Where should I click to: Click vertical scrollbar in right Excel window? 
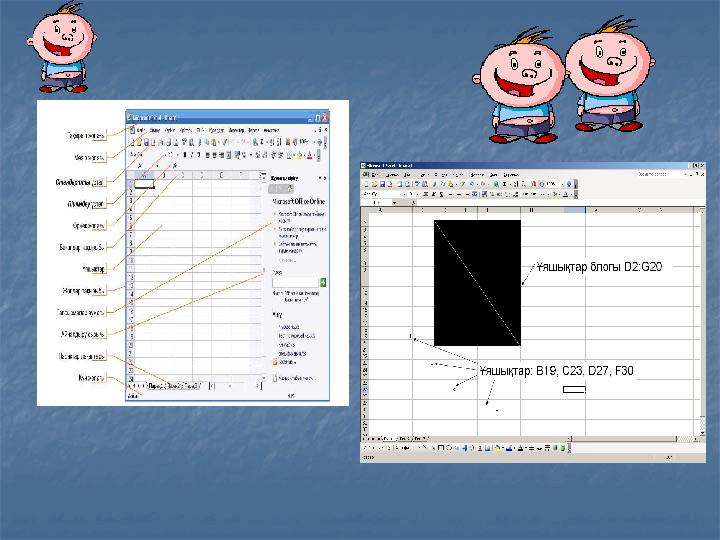[702, 321]
